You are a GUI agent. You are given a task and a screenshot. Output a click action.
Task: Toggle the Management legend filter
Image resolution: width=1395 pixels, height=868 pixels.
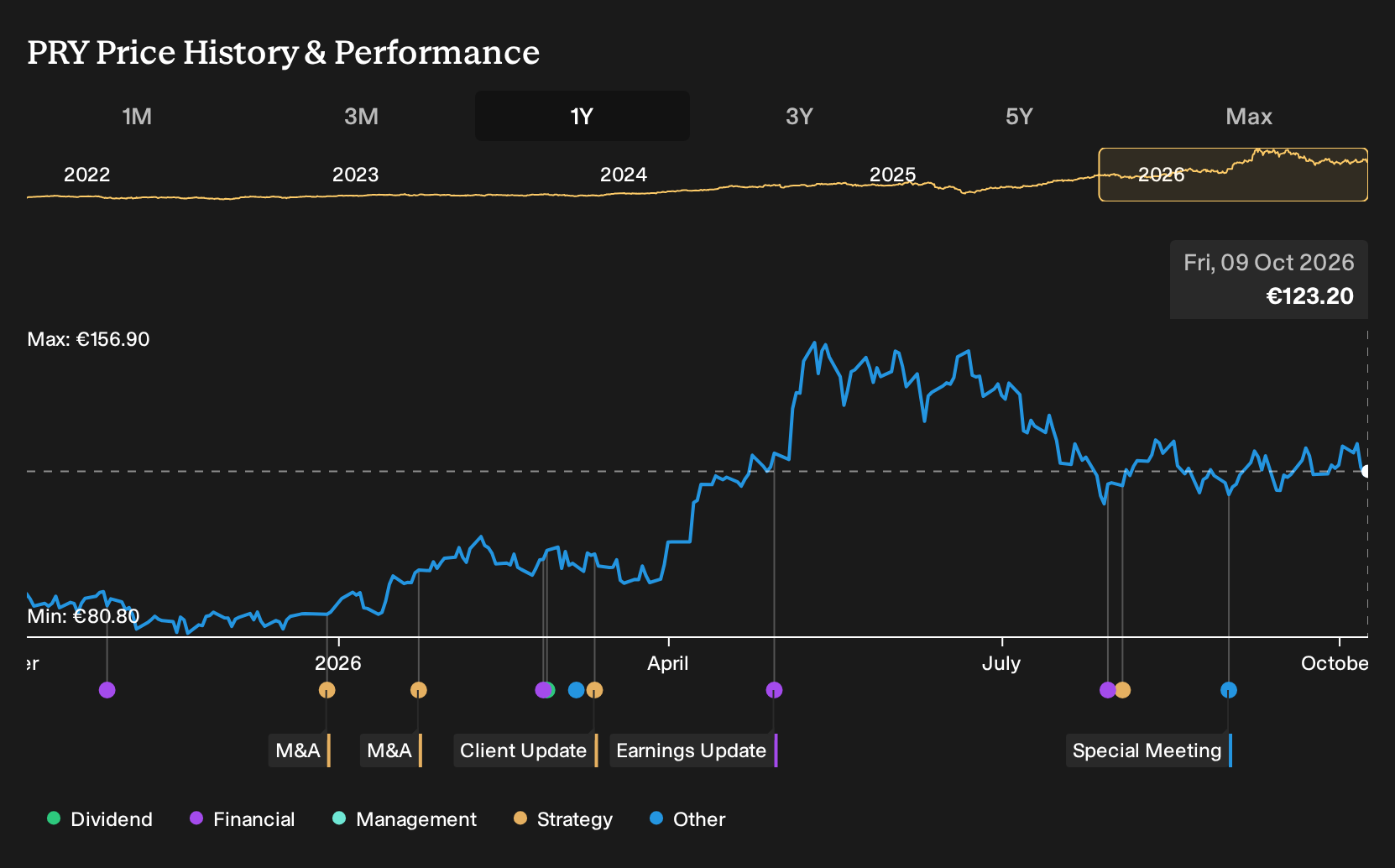pyautogui.click(x=404, y=818)
